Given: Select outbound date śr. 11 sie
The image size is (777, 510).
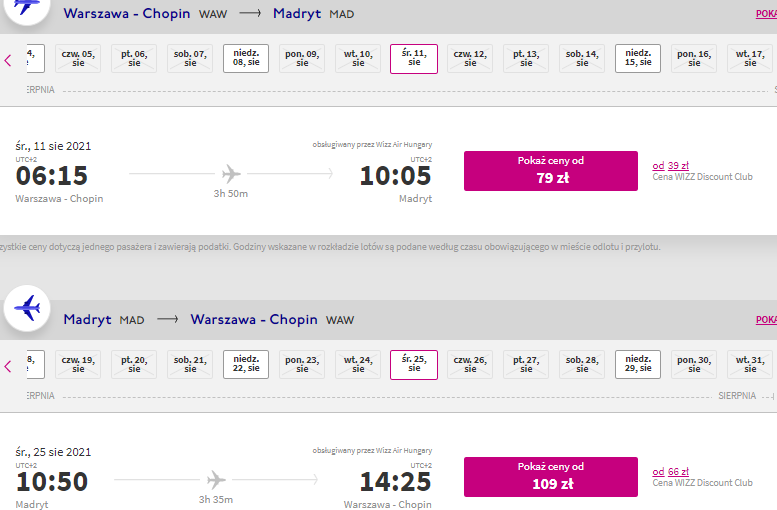Looking at the screenshot, I should click(414, 58).
